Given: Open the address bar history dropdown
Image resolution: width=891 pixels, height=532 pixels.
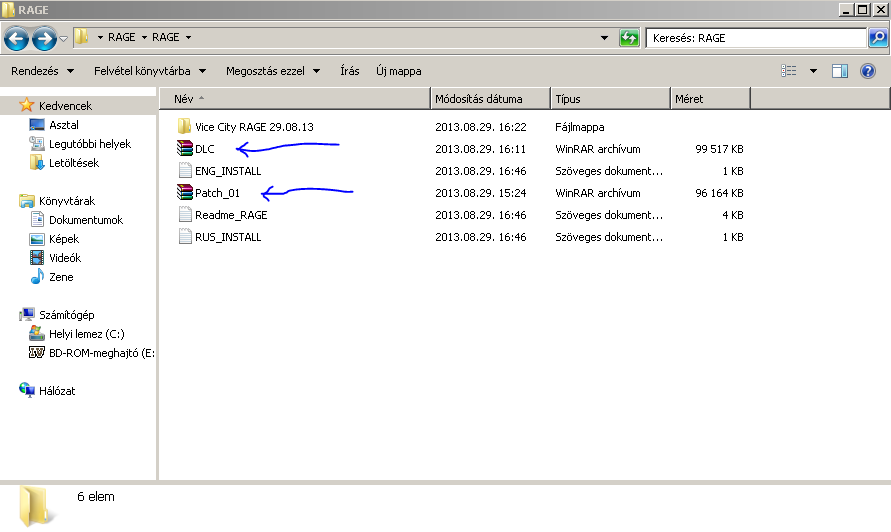Looking at the screenshot, I should pos(604,38).
